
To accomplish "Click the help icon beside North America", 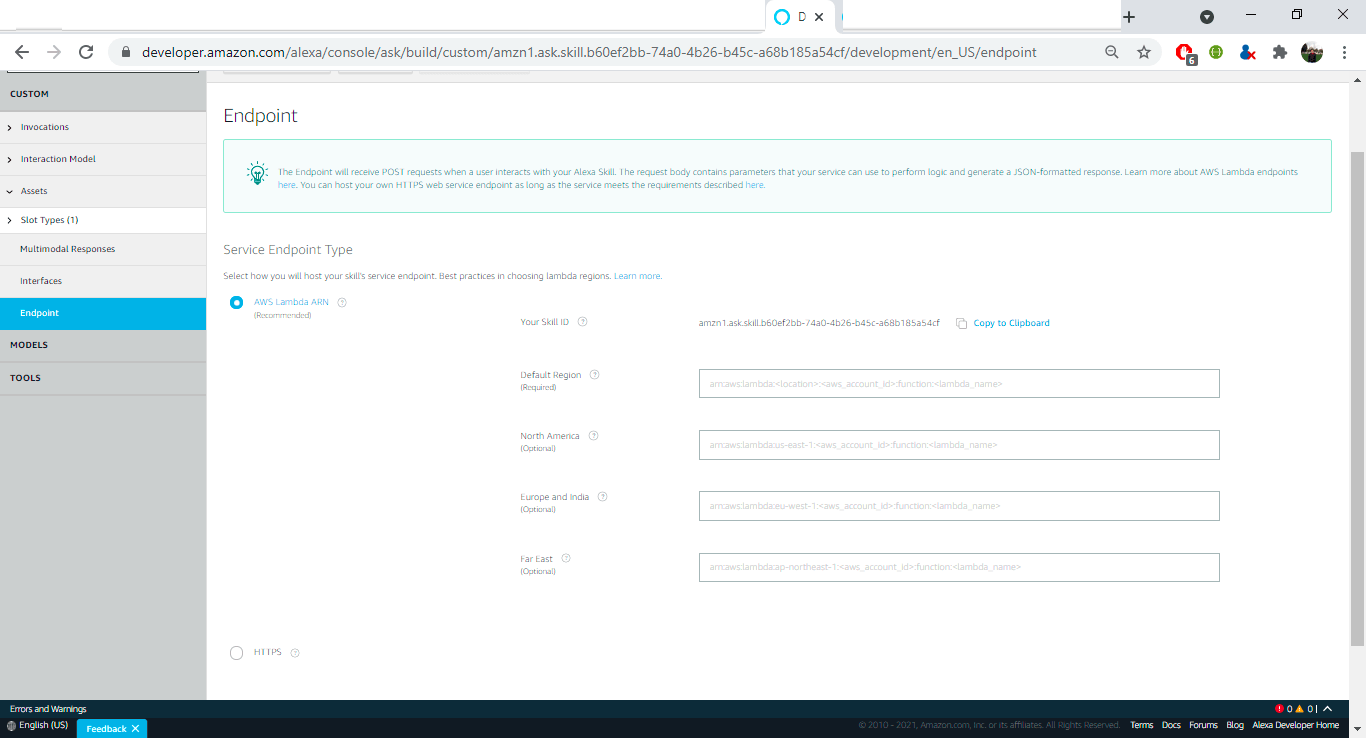I will pos(593,436).
